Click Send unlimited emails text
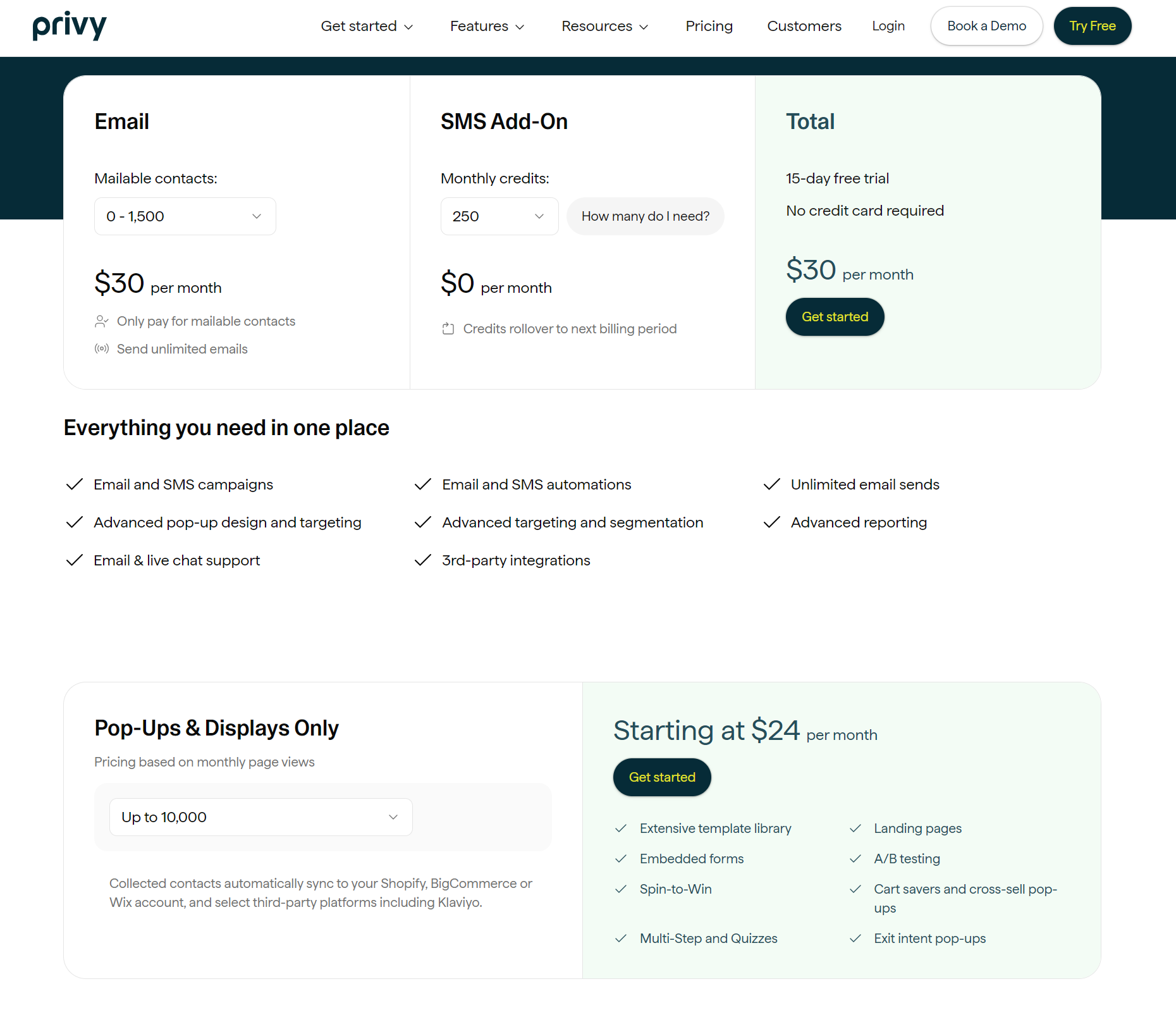 182,349
